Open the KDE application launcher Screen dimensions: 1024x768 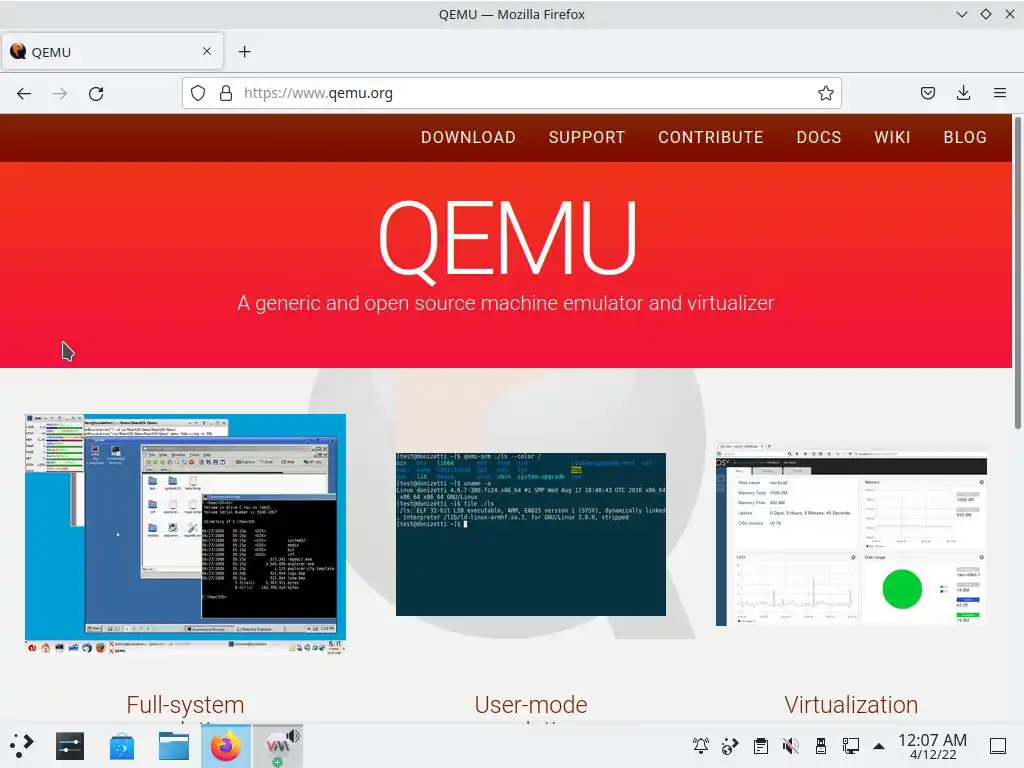(x=22, y=746)
